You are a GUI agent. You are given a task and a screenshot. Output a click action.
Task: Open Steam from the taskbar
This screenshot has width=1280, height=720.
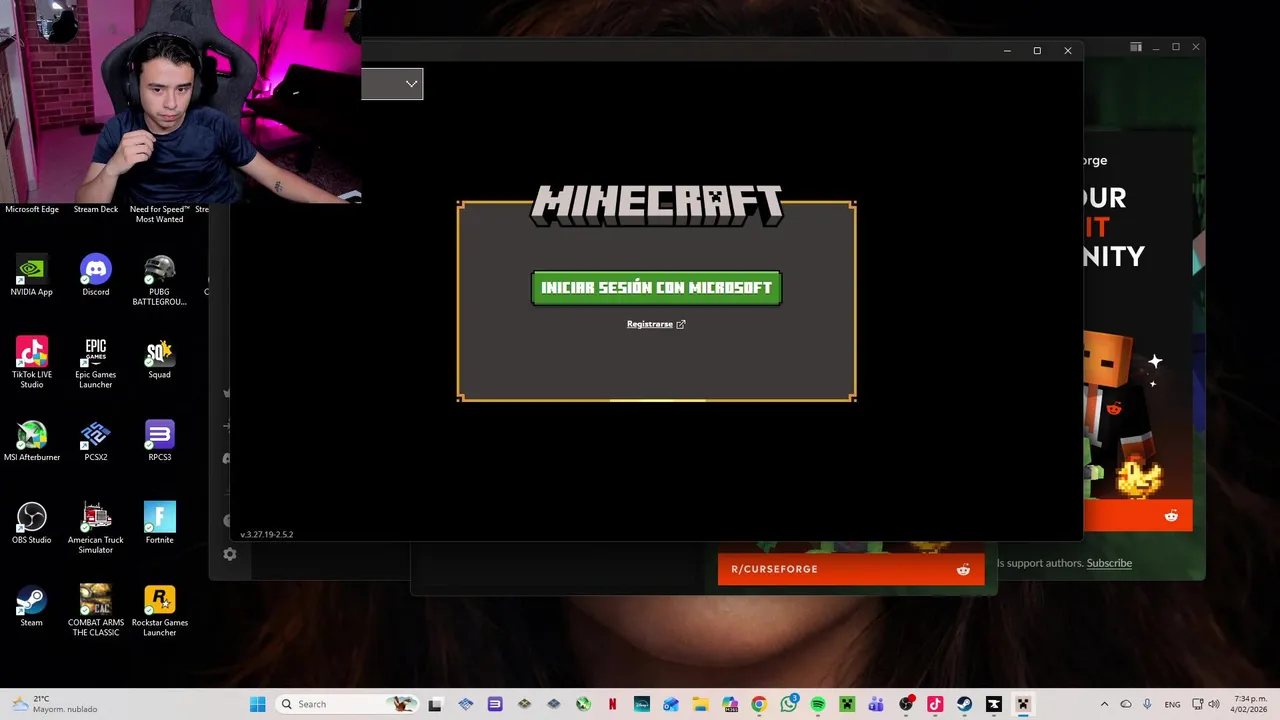(x=964, y=704)
